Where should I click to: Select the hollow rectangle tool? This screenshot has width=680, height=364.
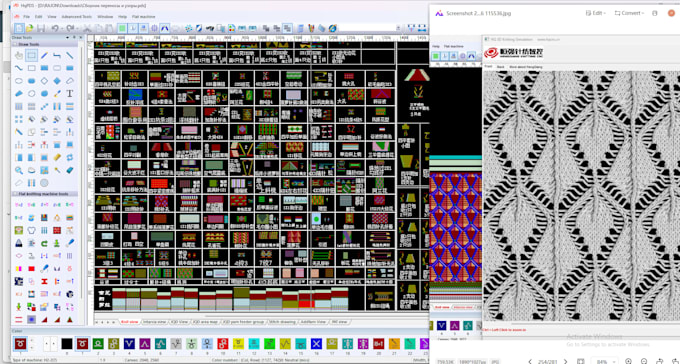click(x=31, y=68)
